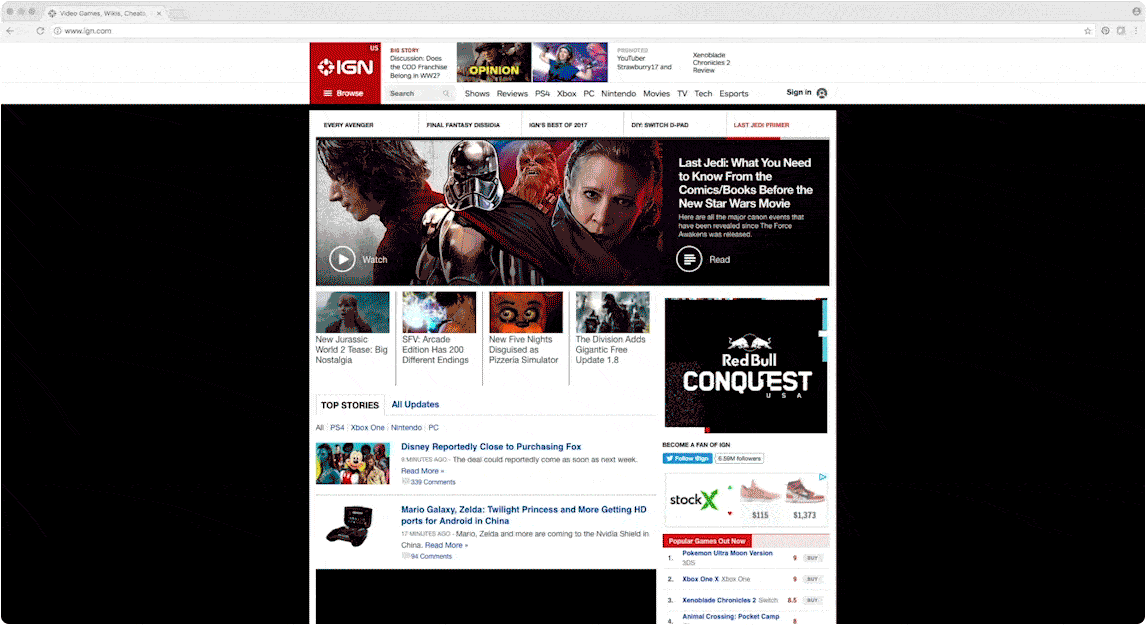
Task: Open the New Jurassic World 2 Tease thumbnail
Action: coord(352,312)
